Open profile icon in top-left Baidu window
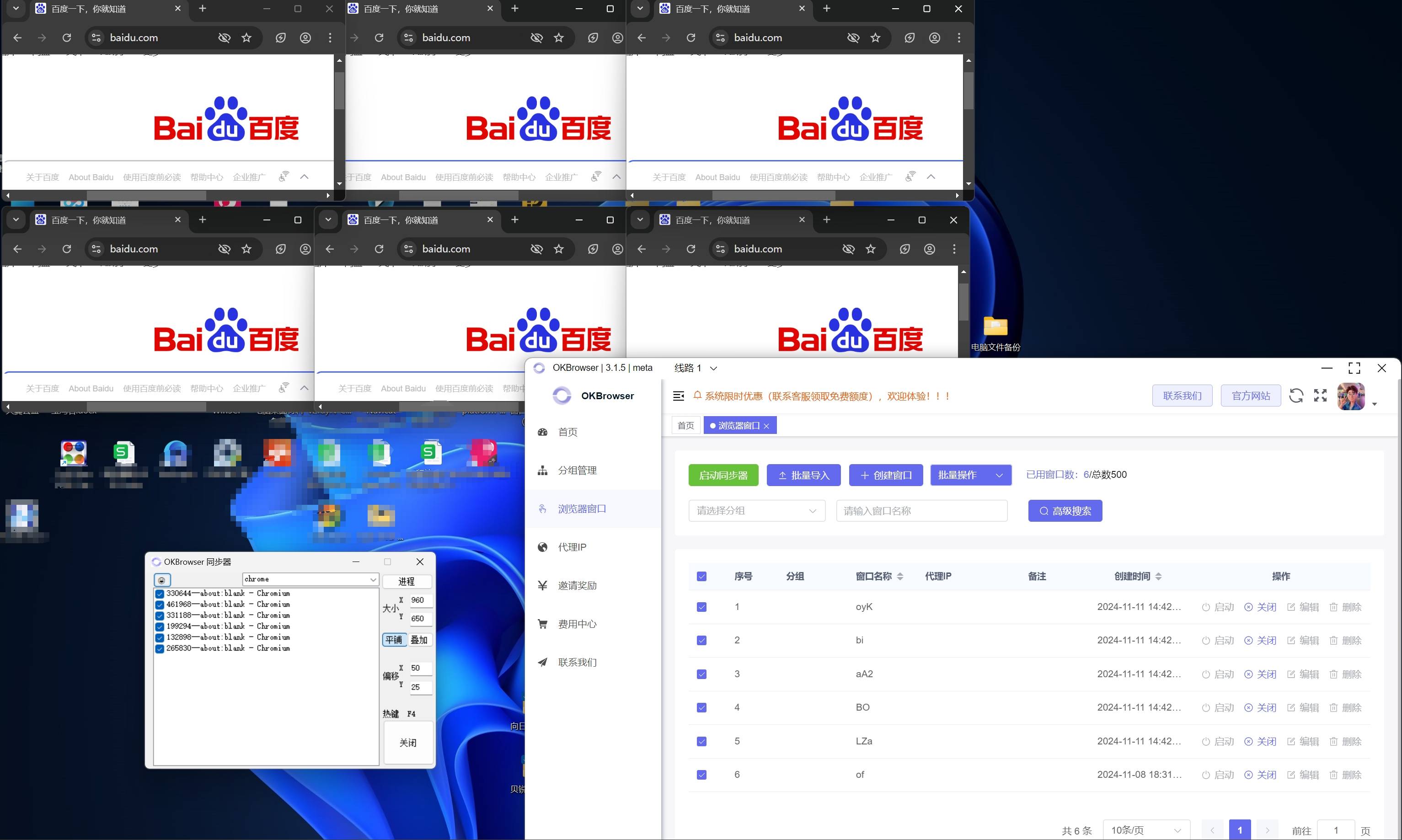1402x840 pixels. pyautogui.click(x=305, y=38)
